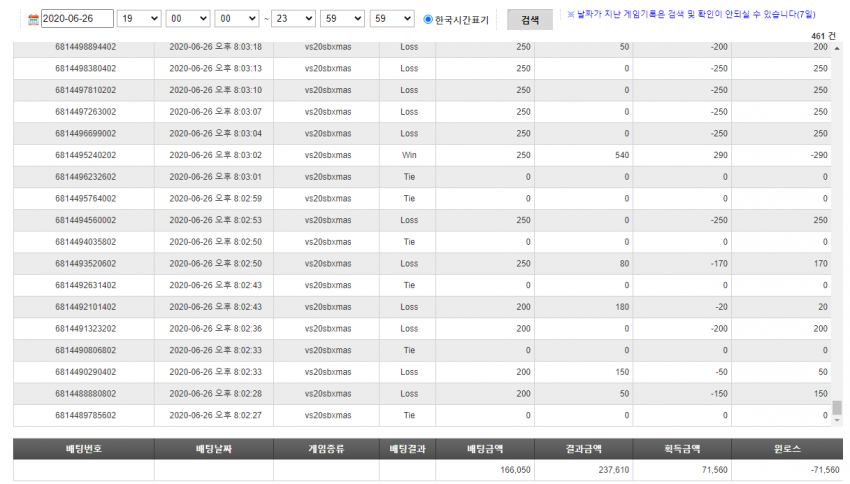This screenshot has height=484, width=850.
Task: Click the 윈로스 column header
Action: (787, 449)
